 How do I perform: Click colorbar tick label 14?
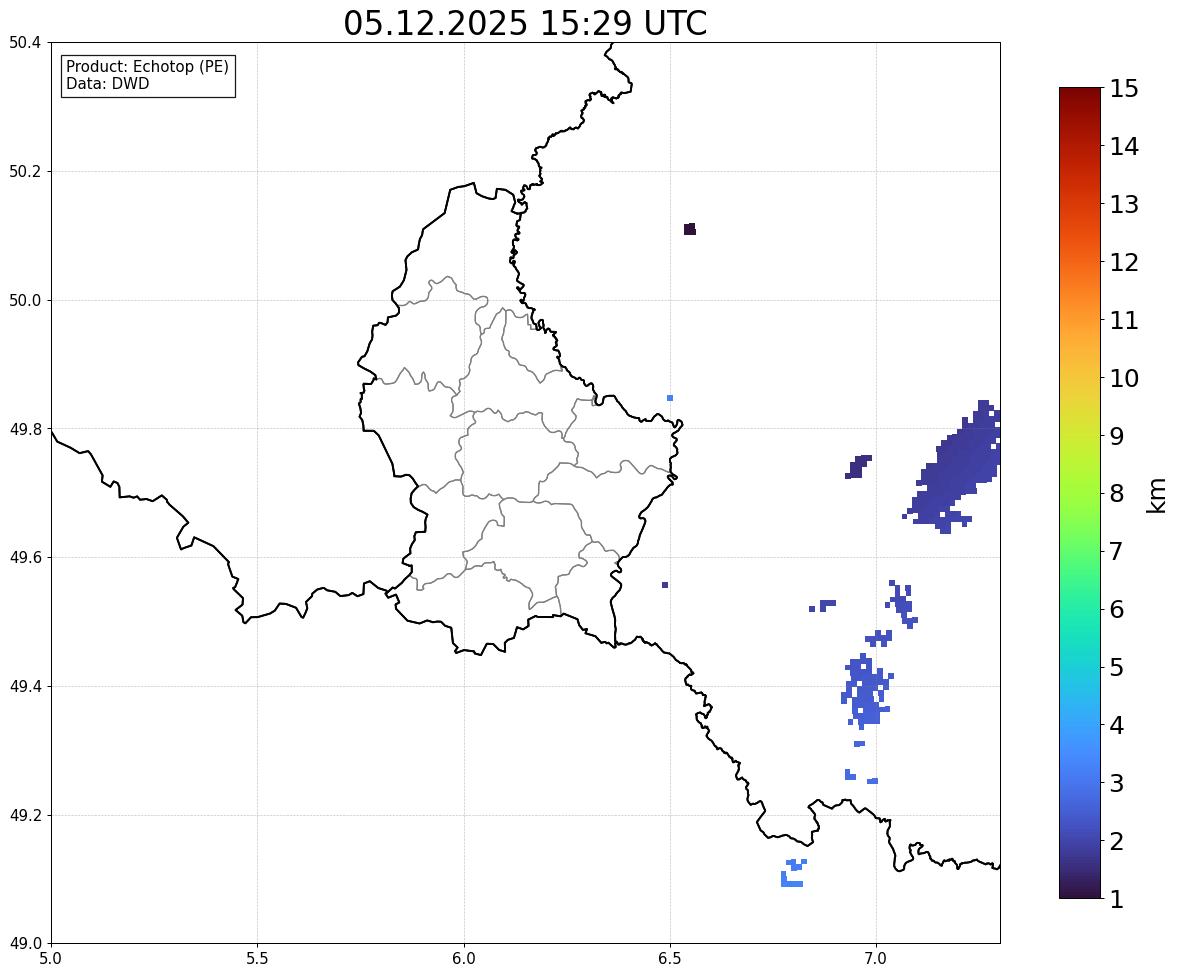point(1124,147)
